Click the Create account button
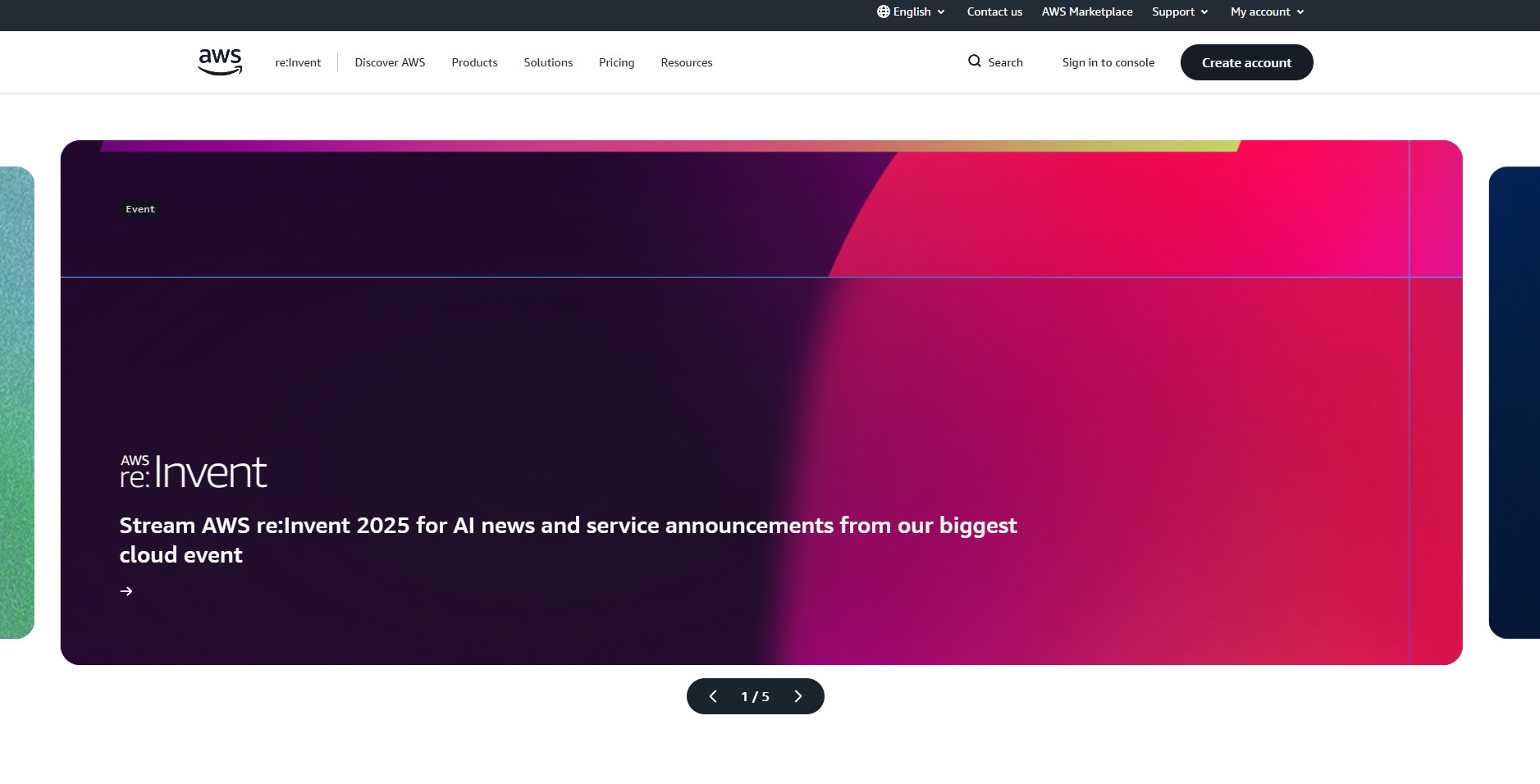This screenshot has height=784, width=1540. pos(1246,62)
